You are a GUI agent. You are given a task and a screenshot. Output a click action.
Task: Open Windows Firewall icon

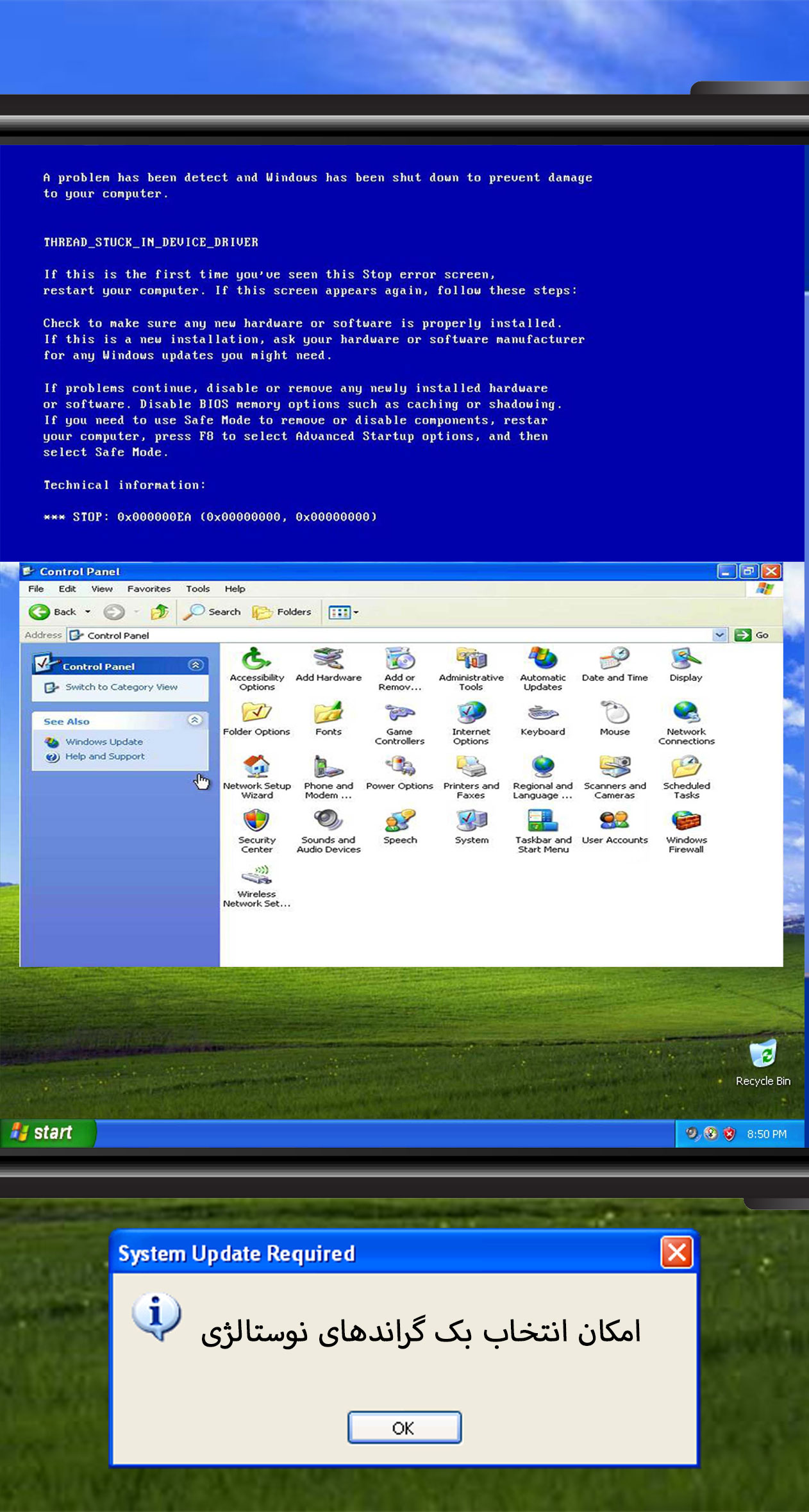(x=686, y=831)
